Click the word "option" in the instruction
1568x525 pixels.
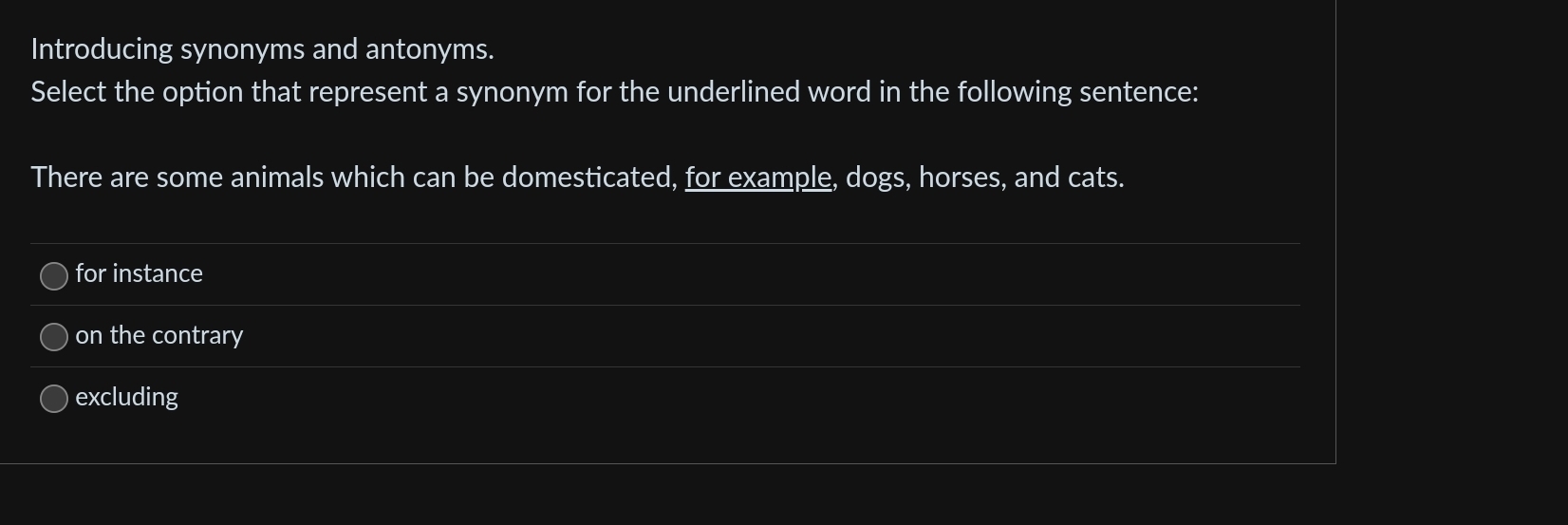(x=202, y=92)
